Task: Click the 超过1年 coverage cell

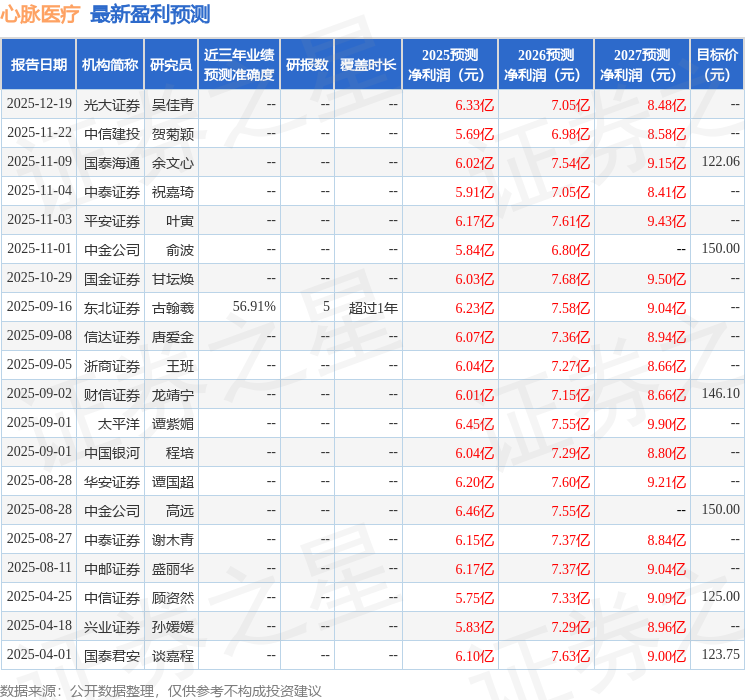Action: tap(373, 307)
